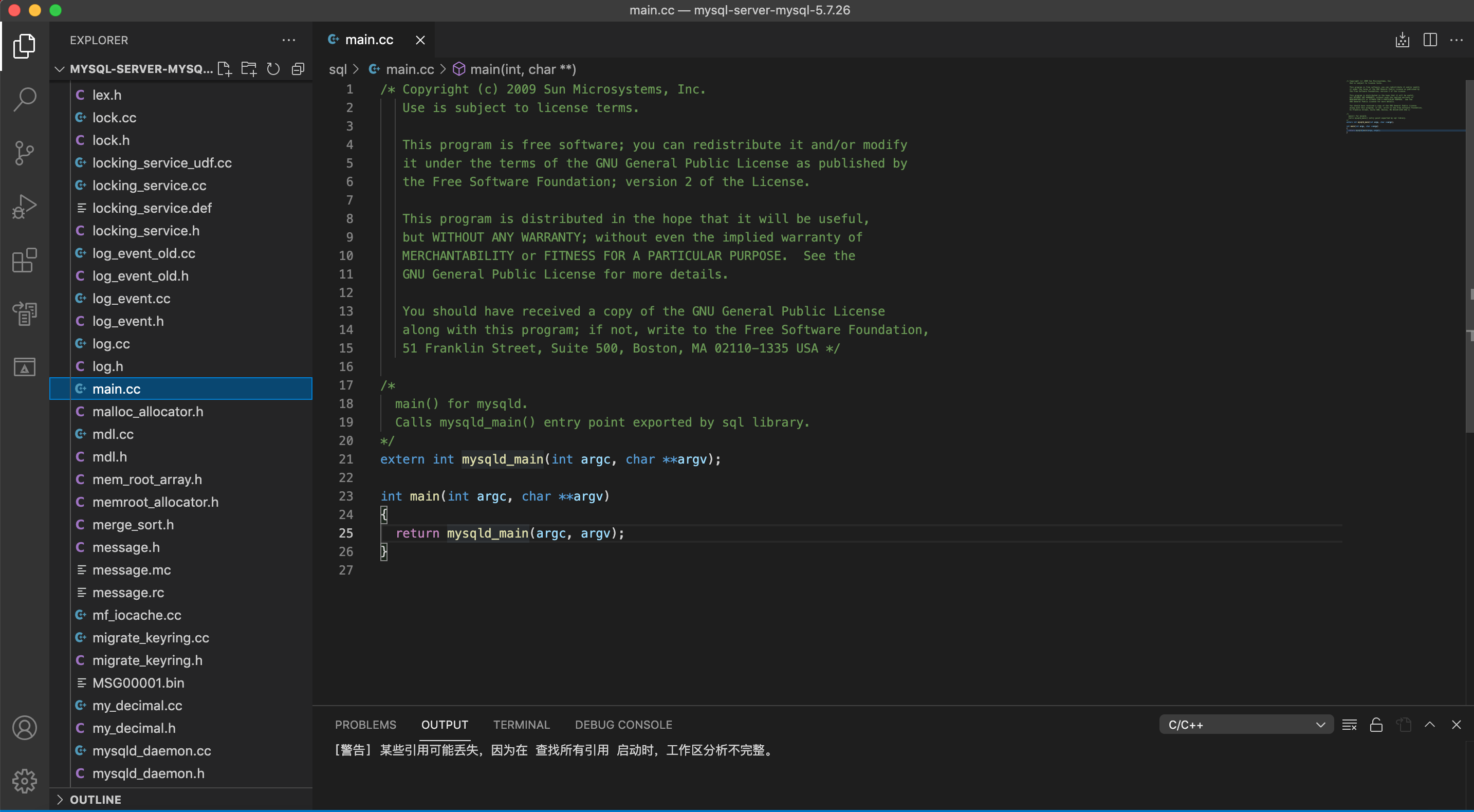This screenshot has height=812, width=1474.
Task: Click the opening brace on line 24
Action: coord(384,515)
